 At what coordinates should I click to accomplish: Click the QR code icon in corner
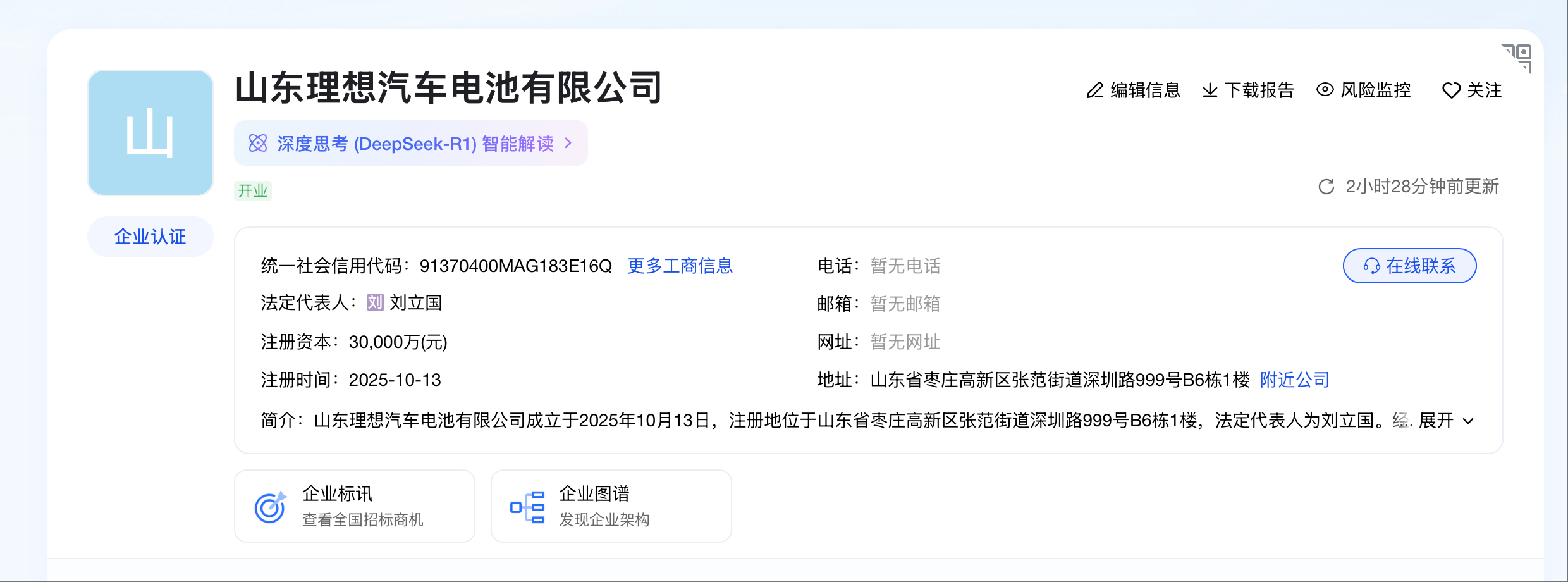pyautogui.click(x=1519, y=57)
